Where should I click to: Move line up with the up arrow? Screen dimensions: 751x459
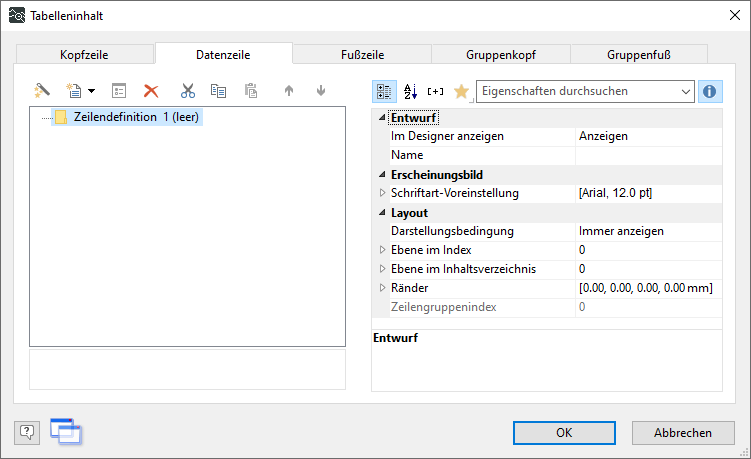point(289,91)
